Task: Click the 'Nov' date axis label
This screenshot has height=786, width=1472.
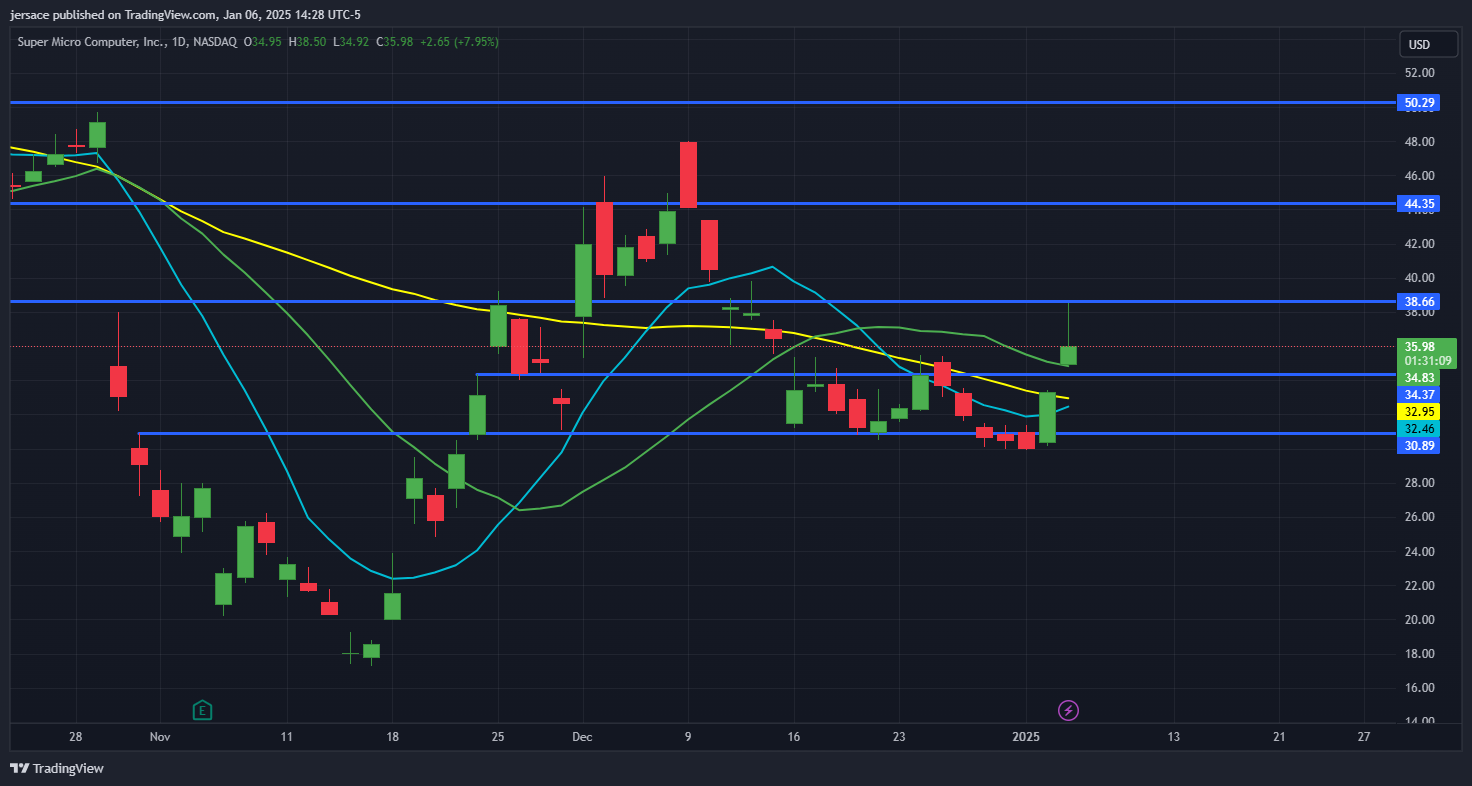Action: pyautogui.click(x=160, y=737)
